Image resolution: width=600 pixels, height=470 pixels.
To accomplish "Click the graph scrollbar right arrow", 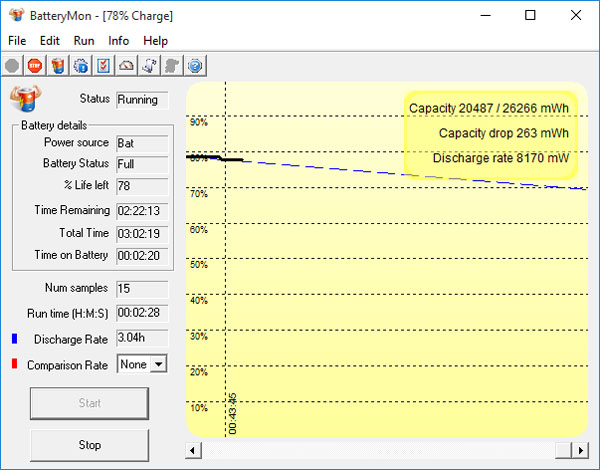I will point(580,450).
